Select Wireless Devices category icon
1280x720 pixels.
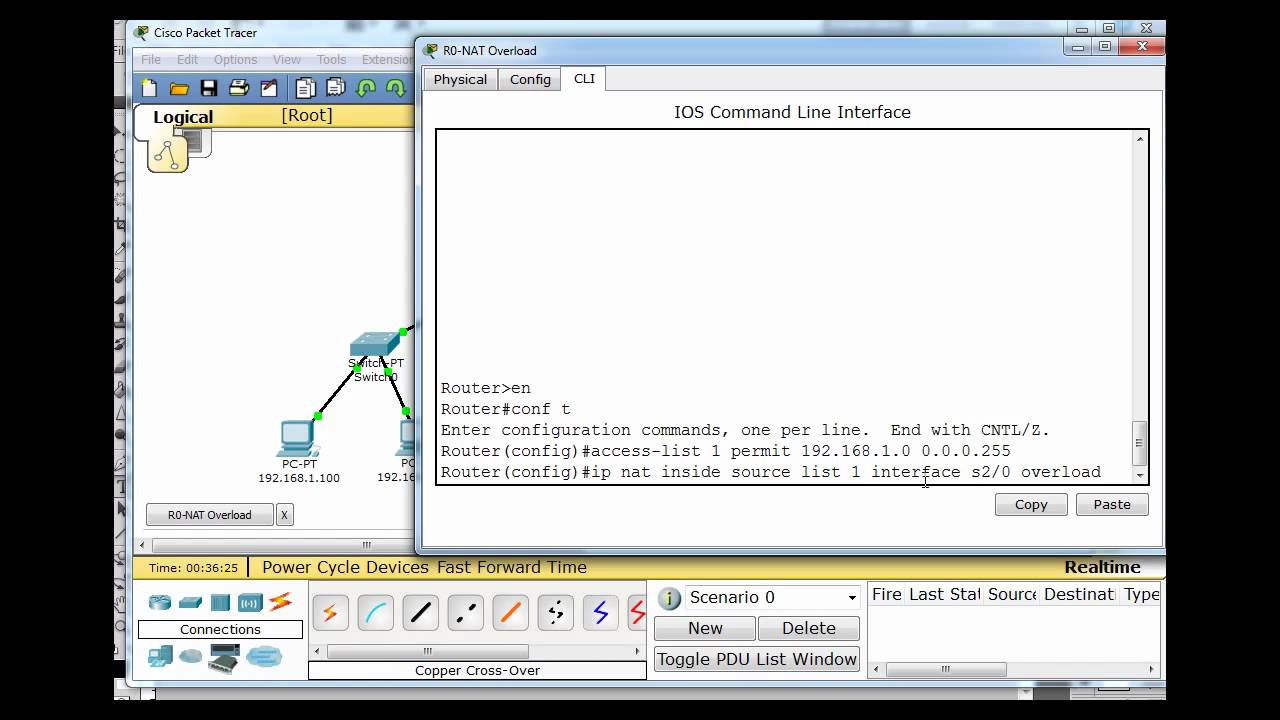[x=250, y=602]
